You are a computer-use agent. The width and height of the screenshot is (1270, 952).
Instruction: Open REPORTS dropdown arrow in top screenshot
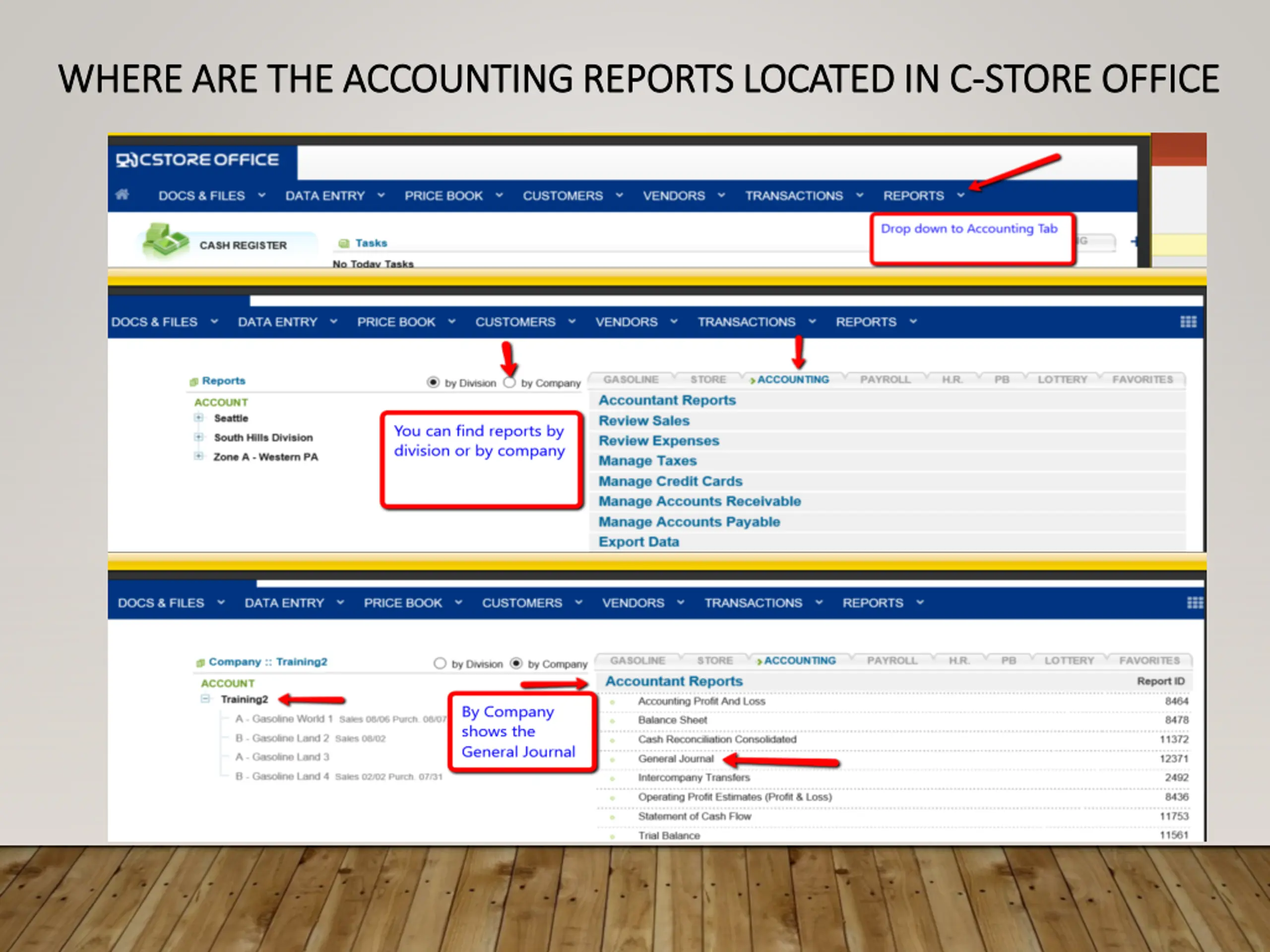(961, 196)
